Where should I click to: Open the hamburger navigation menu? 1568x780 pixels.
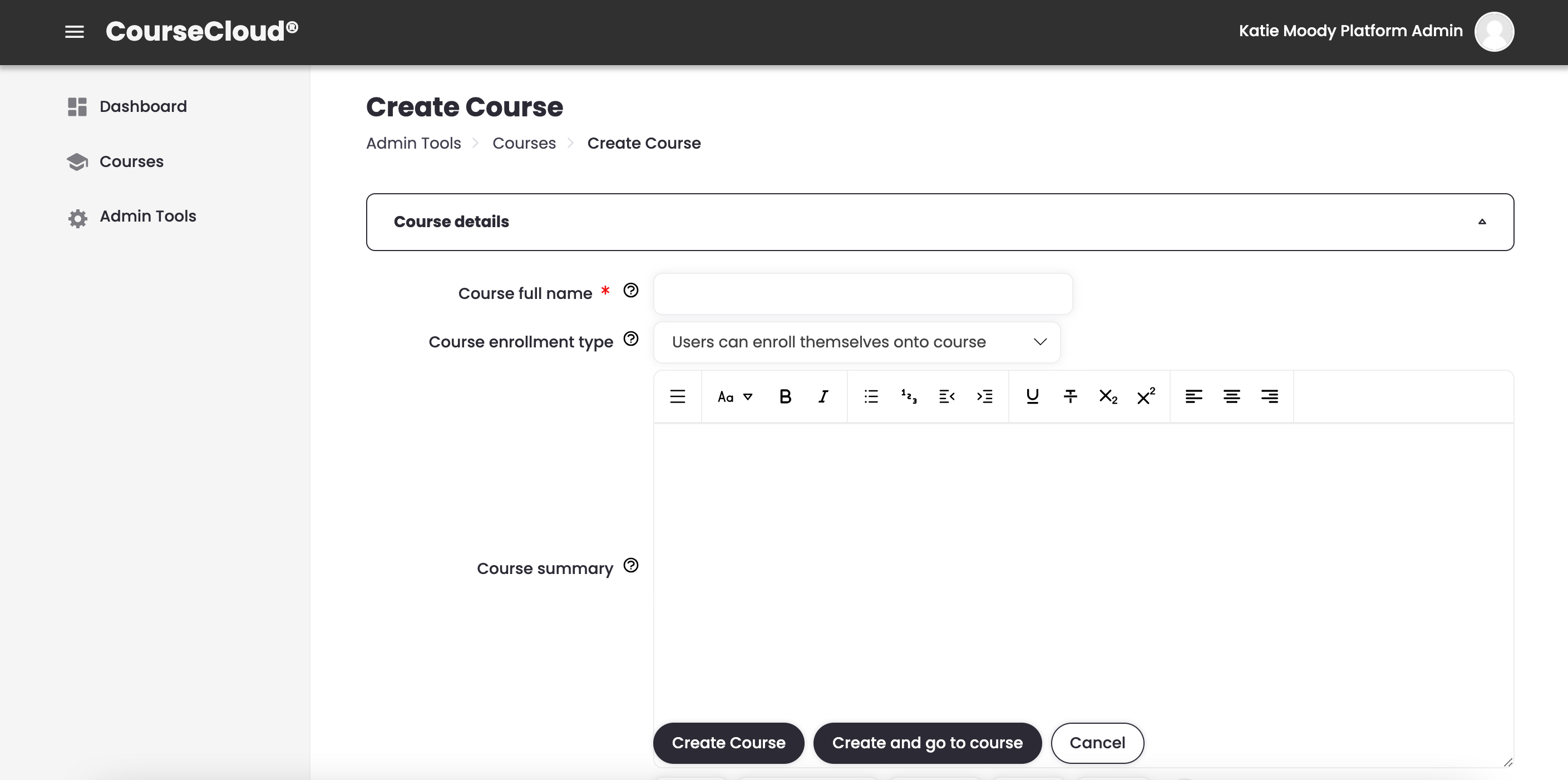74,32
